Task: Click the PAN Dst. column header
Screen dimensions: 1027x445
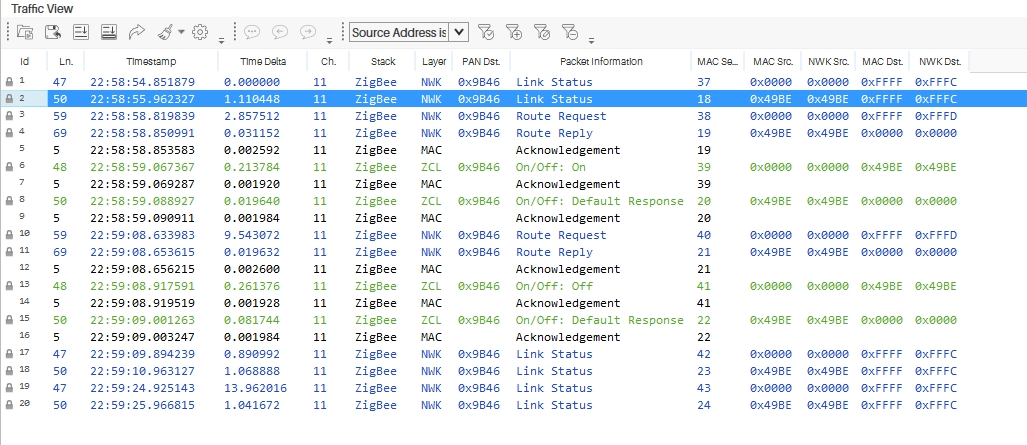Action: (481, 62)
